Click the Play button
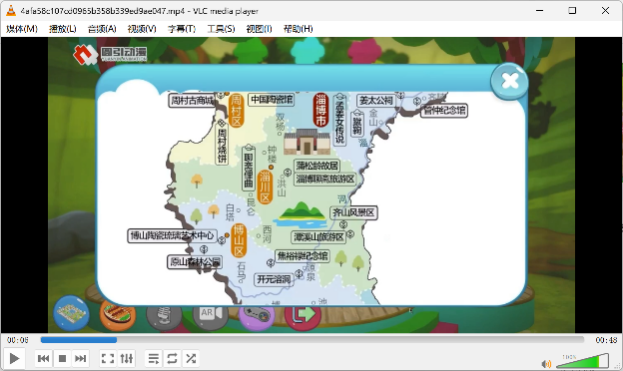This screenshot has height=371, width=623. [x=14, y=358]
